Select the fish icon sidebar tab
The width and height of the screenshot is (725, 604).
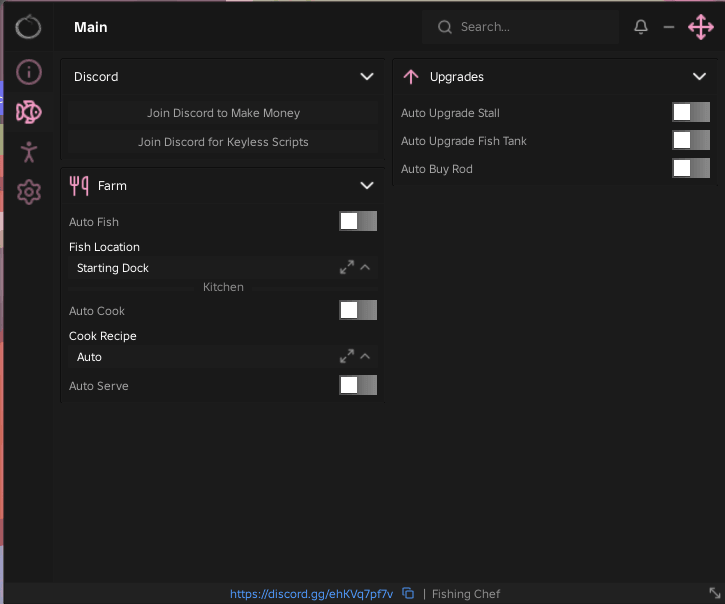(x=29, y=112)
